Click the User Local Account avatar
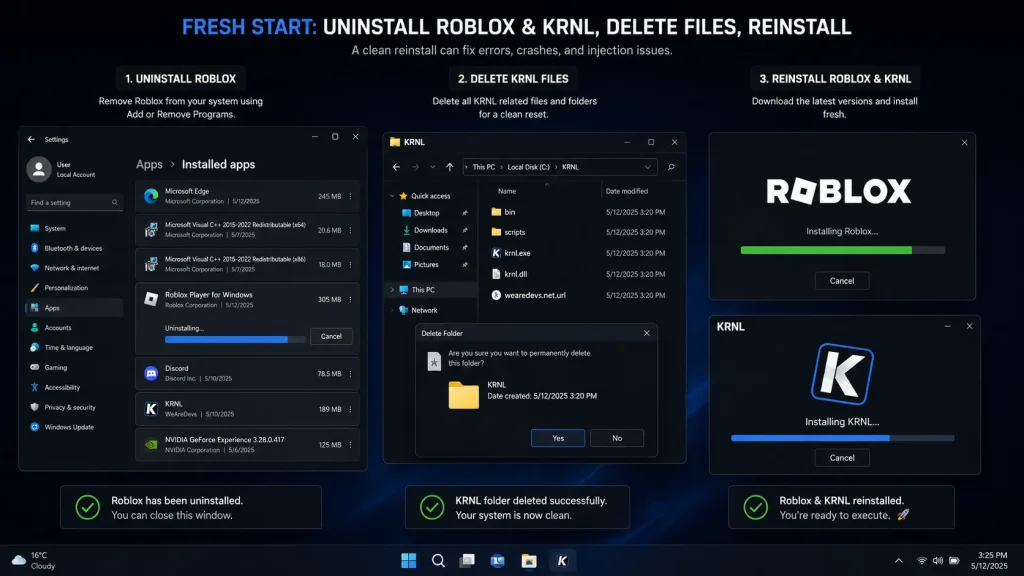This screenshot has height=576, width=1024. pos(39,169)
